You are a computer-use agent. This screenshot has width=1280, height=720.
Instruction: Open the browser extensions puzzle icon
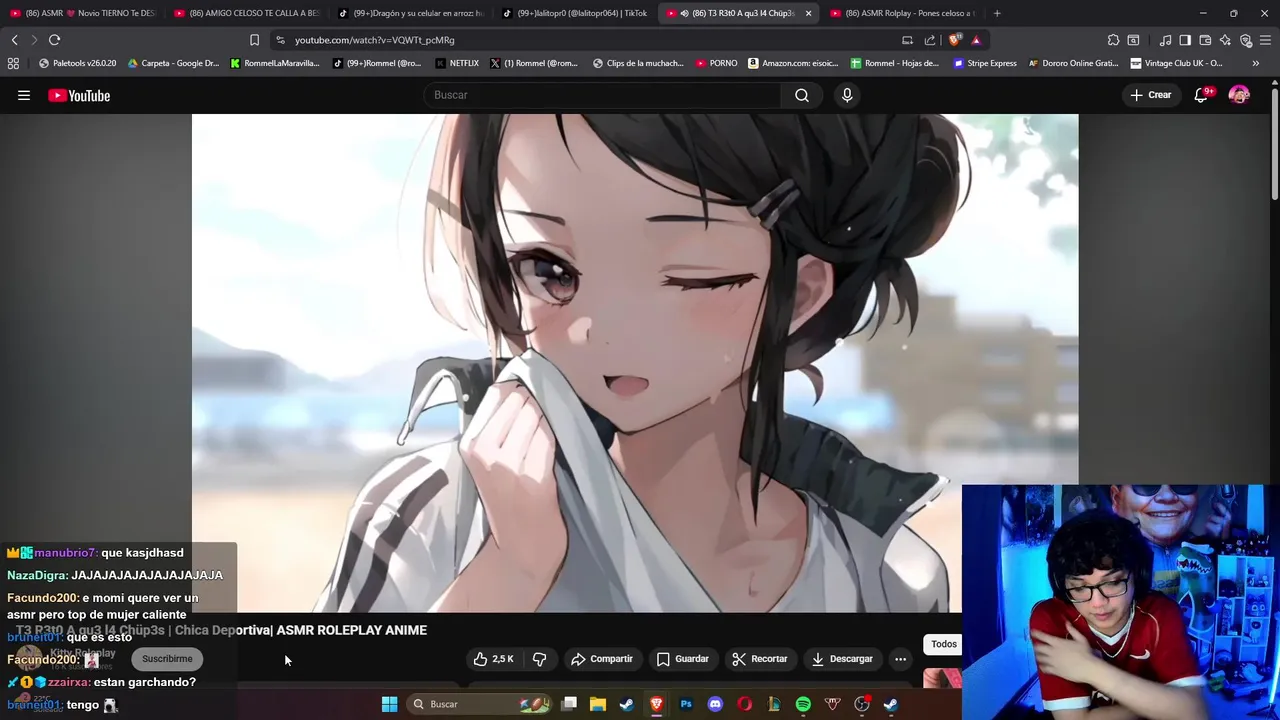(1113, 40)
